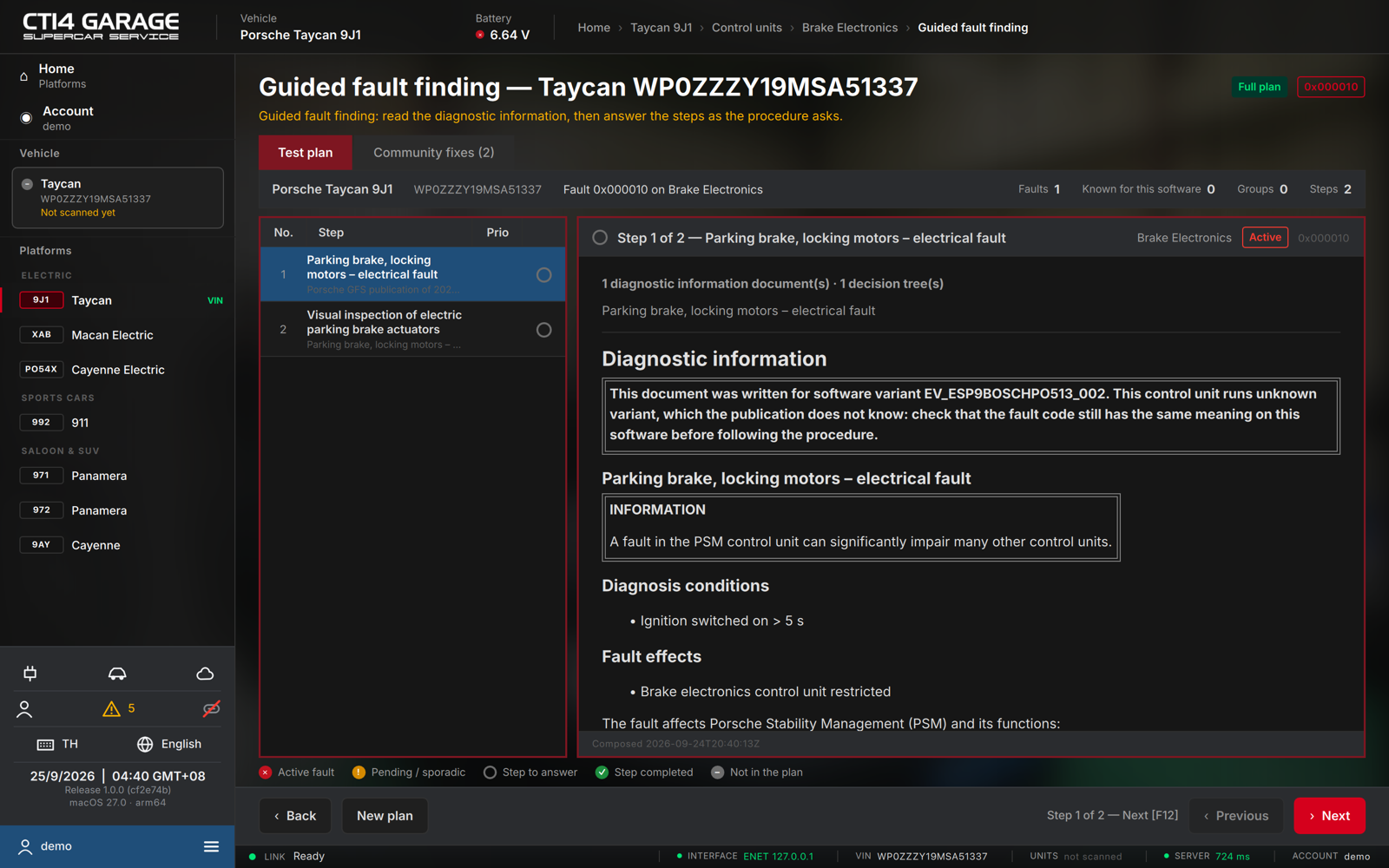1389x868 pixels.
Task: Select step 1 Parking brake row
Action: pos(413,275)
